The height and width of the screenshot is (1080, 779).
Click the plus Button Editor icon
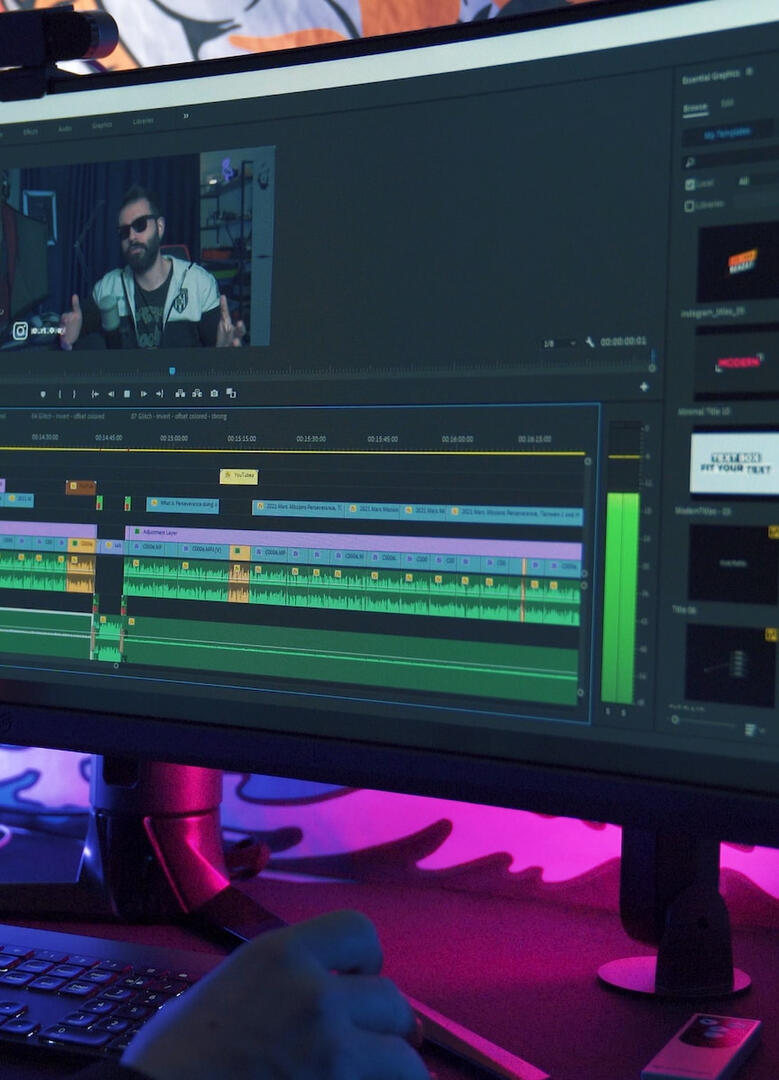click(x=644, y=386)
